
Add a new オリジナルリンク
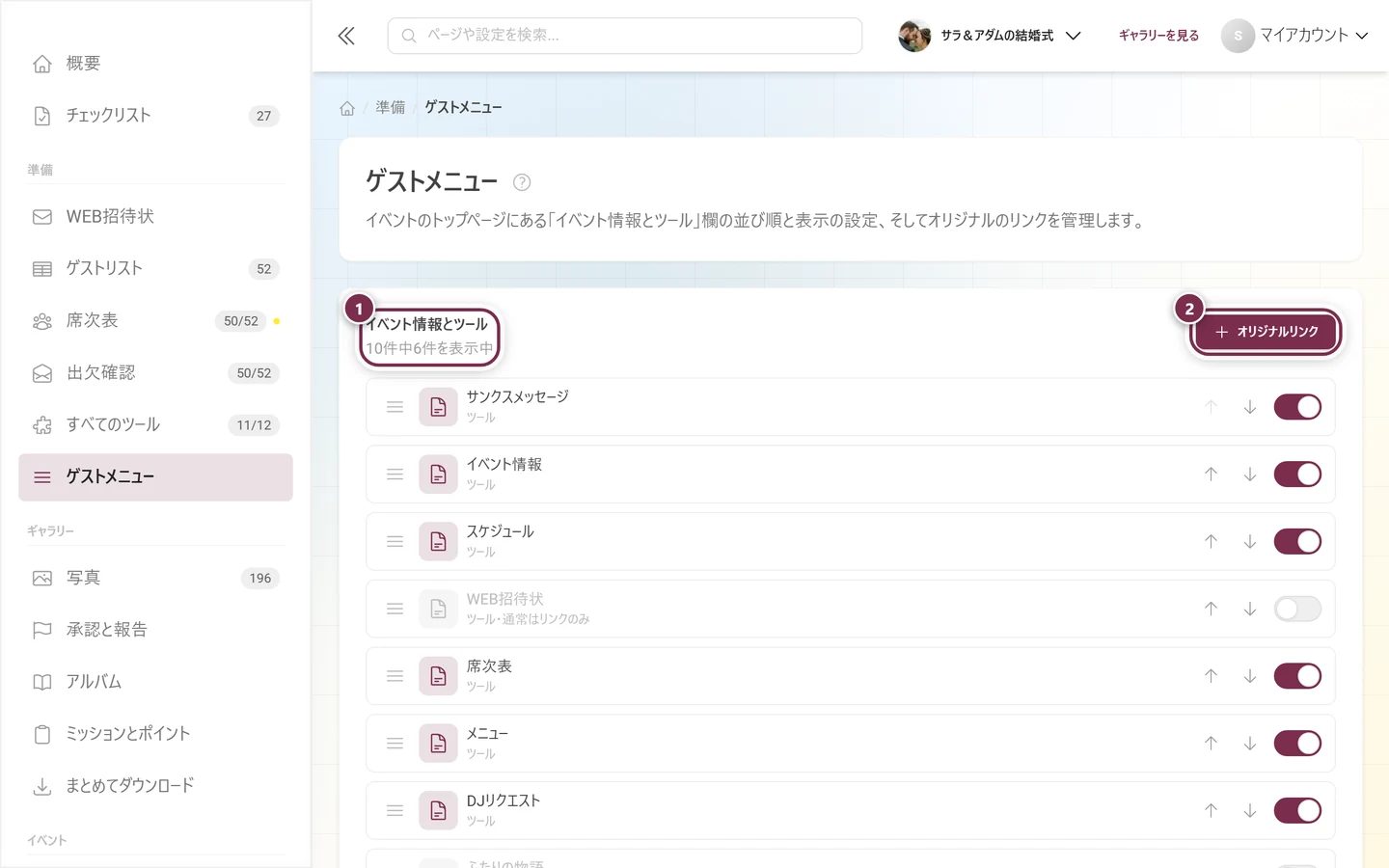pyautogui.click(x=1266, y=332)
